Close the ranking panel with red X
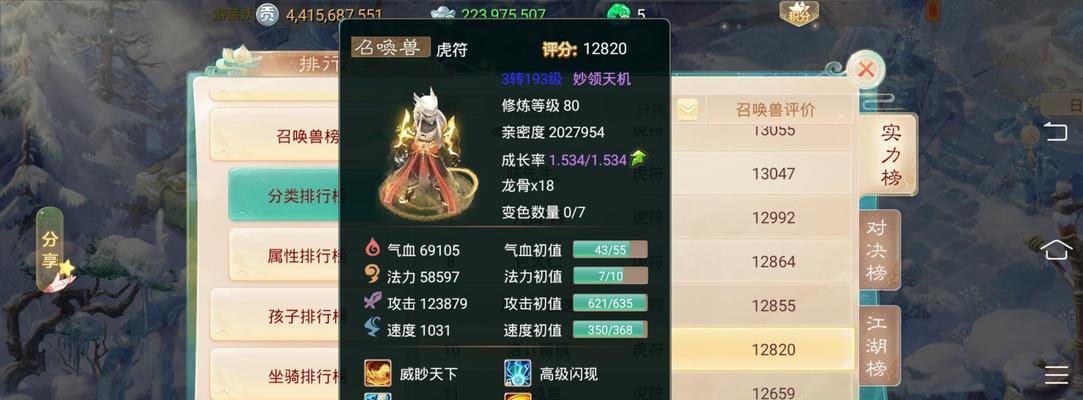The width and height of the screenshot is (1083, 400). click(x=866, y=70)
